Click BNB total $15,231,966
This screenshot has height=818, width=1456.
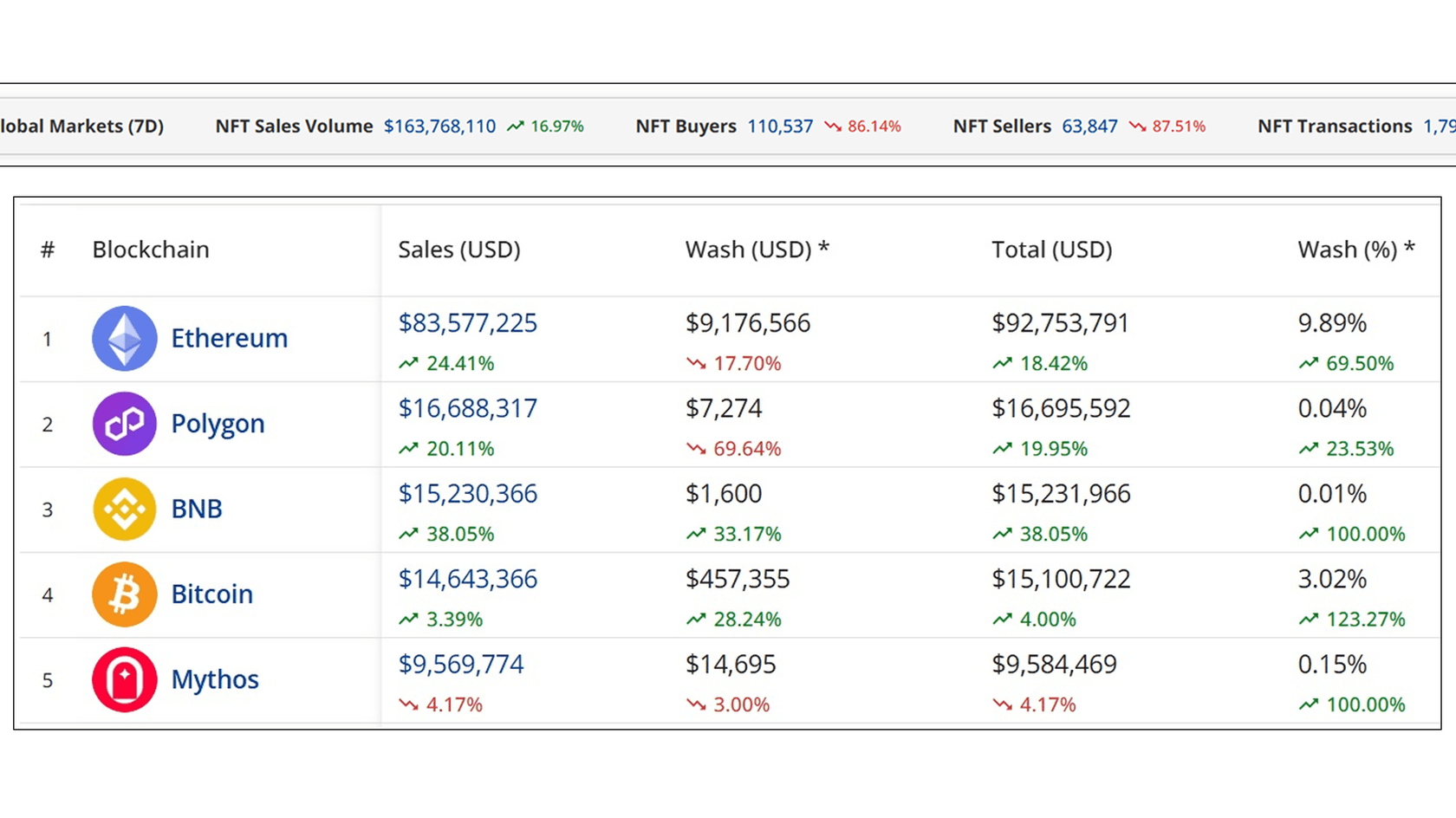pos(1061,494)
